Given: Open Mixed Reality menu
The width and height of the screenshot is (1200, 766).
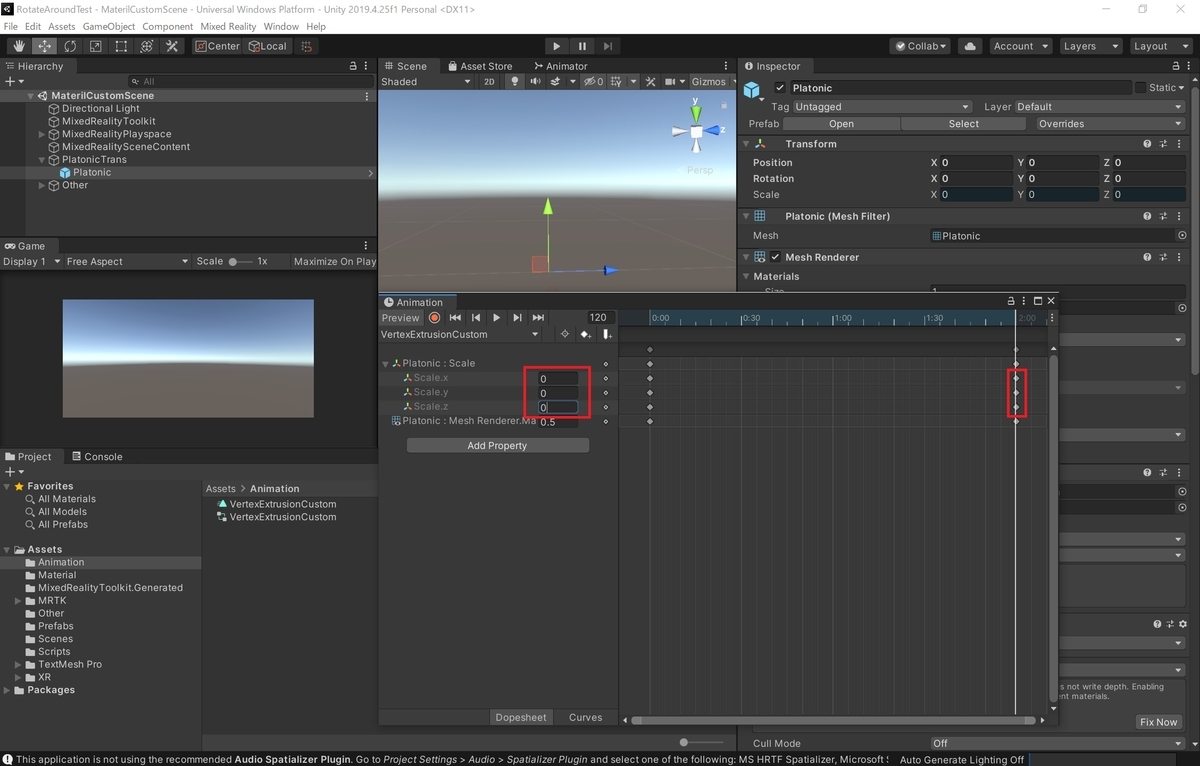Looking at the screenshot, I should coord(228,26).
